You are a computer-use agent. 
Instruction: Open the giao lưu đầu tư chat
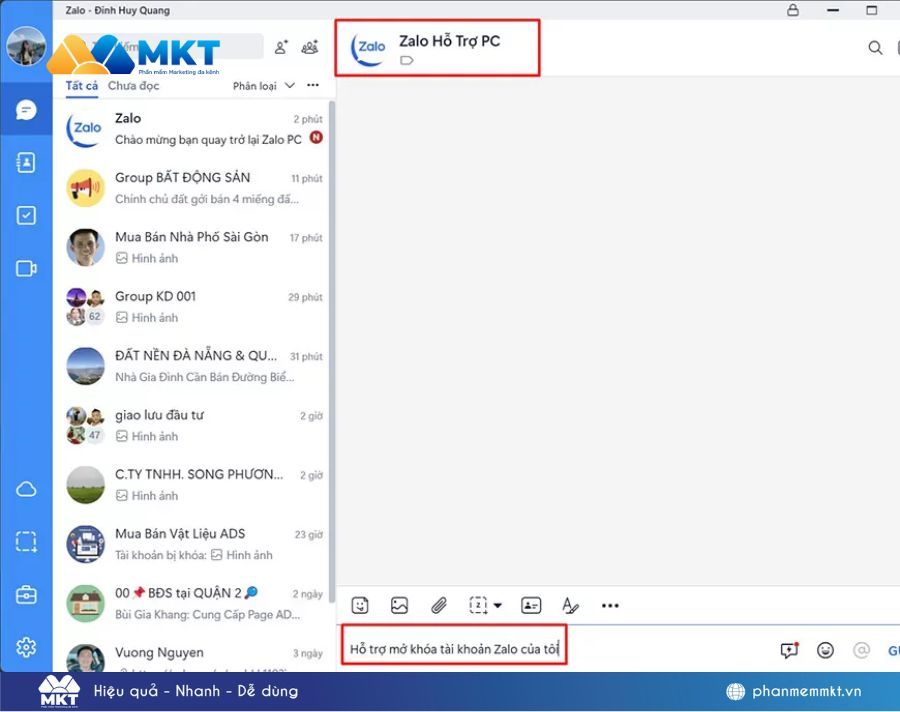pyautogui.click(x=192, y=425)
